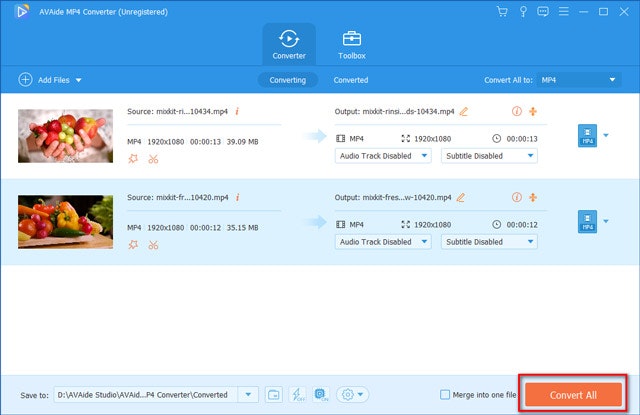Click the Add Files plus icon

tap(25, 80)
